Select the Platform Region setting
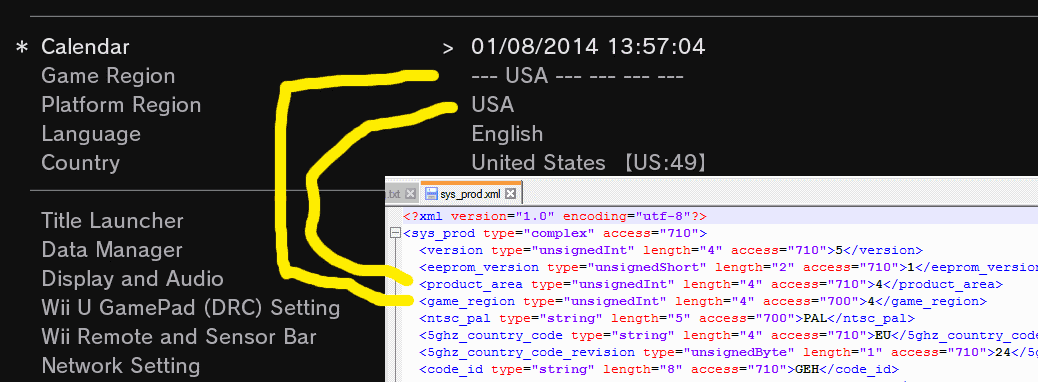Viewport: 1038px width, 382px height. [121, 105]
